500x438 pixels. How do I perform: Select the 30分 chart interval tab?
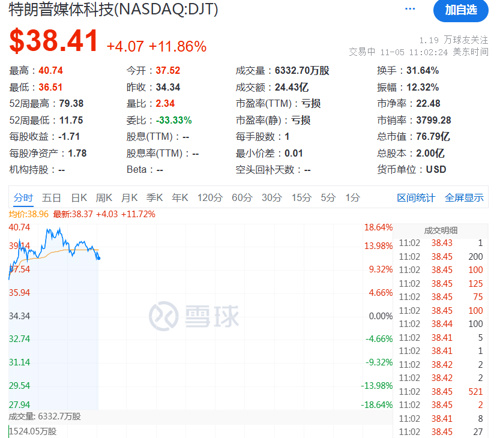[272, 198]
